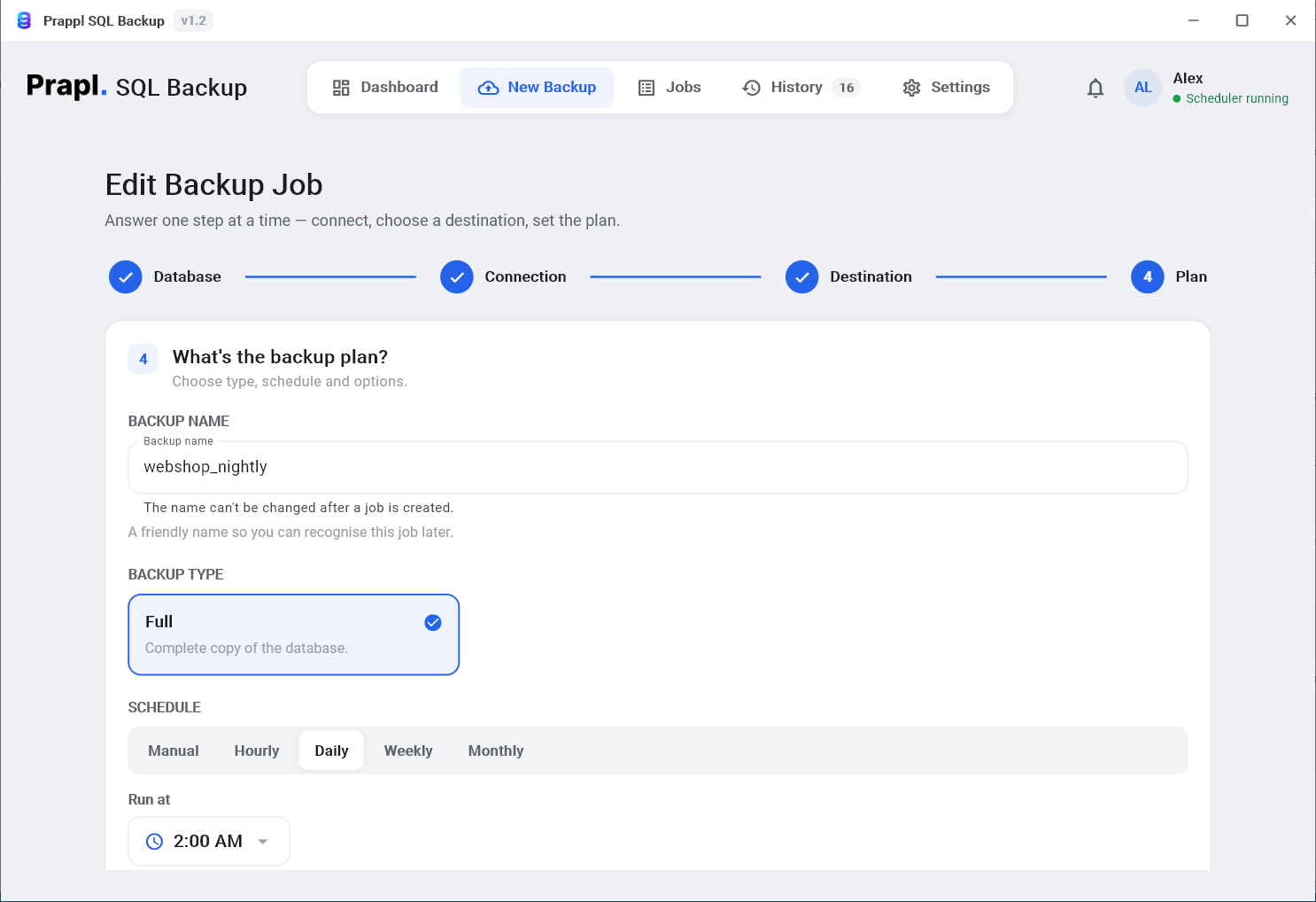
Task: Set schedule to Daily
Action: (x=331, y=750)
